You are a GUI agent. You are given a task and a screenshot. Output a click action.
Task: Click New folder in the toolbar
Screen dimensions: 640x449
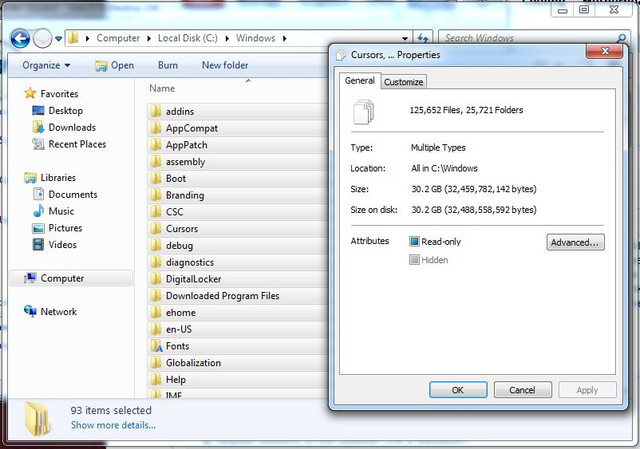click(225, 65)
